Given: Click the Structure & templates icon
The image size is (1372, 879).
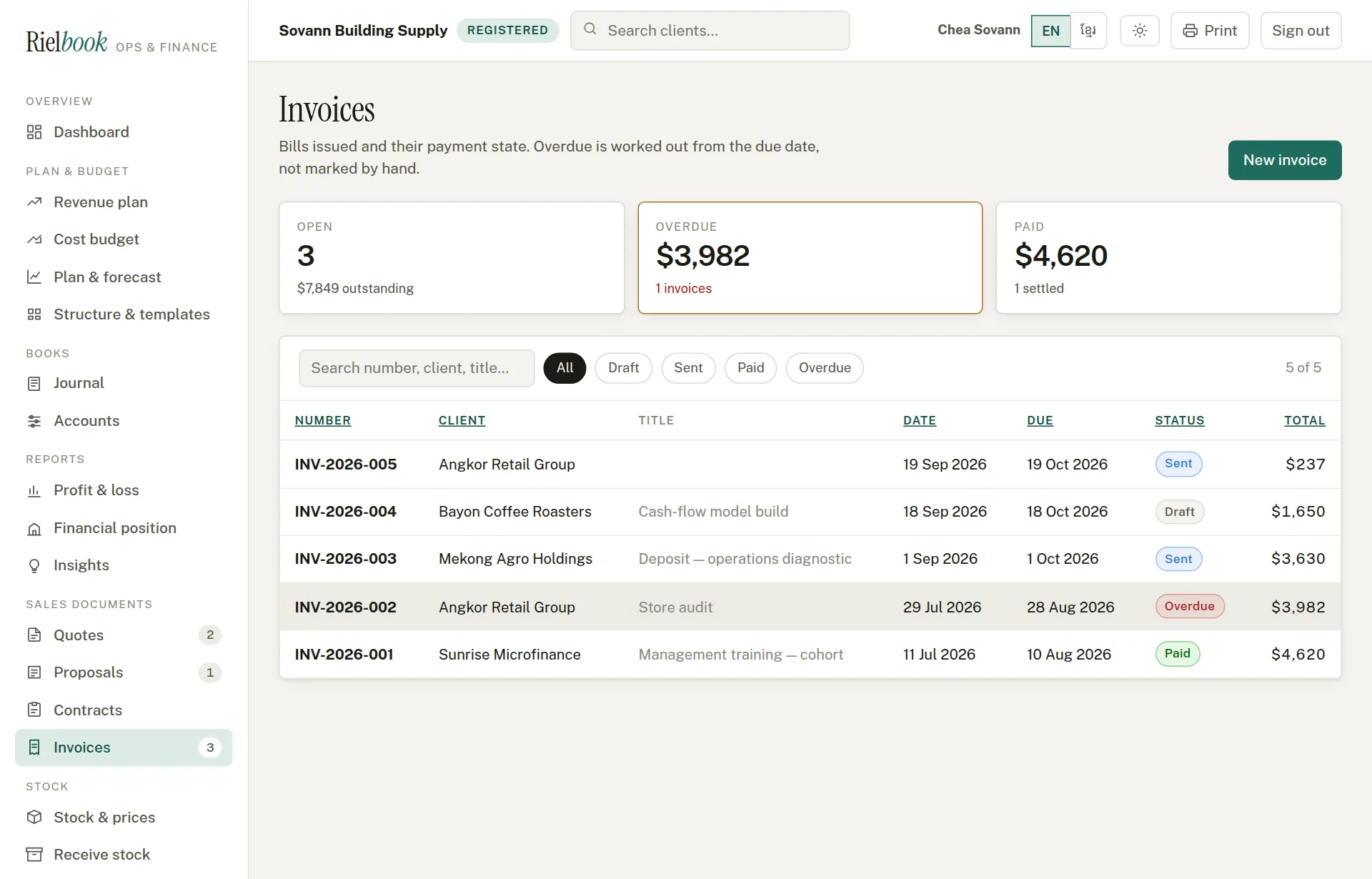Looking at the screenshot, I should (34, 314).
